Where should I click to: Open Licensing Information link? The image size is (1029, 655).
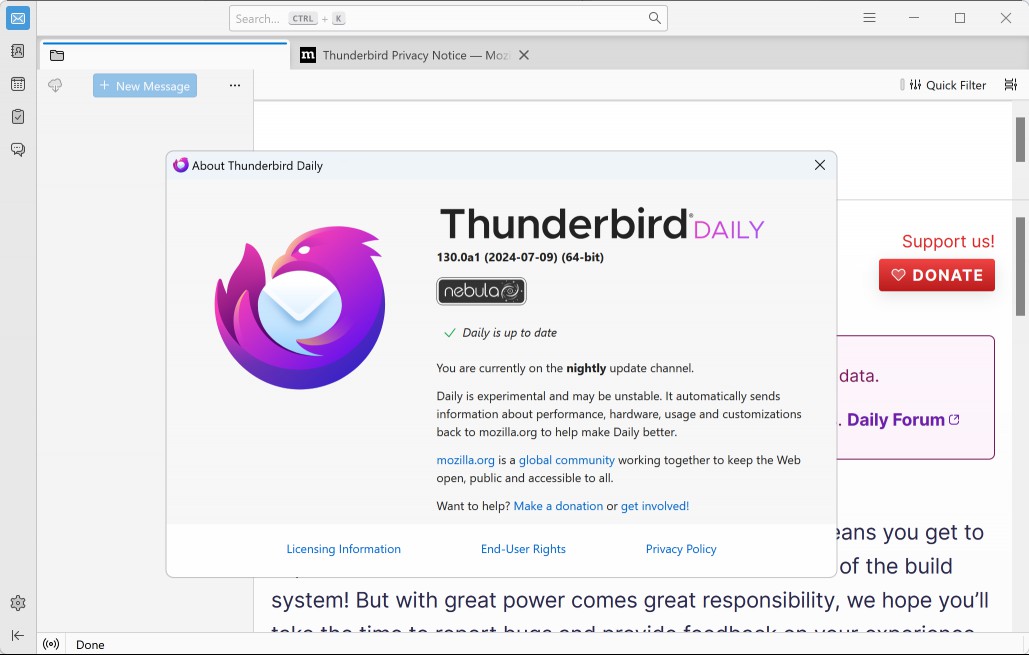(343, 549)
